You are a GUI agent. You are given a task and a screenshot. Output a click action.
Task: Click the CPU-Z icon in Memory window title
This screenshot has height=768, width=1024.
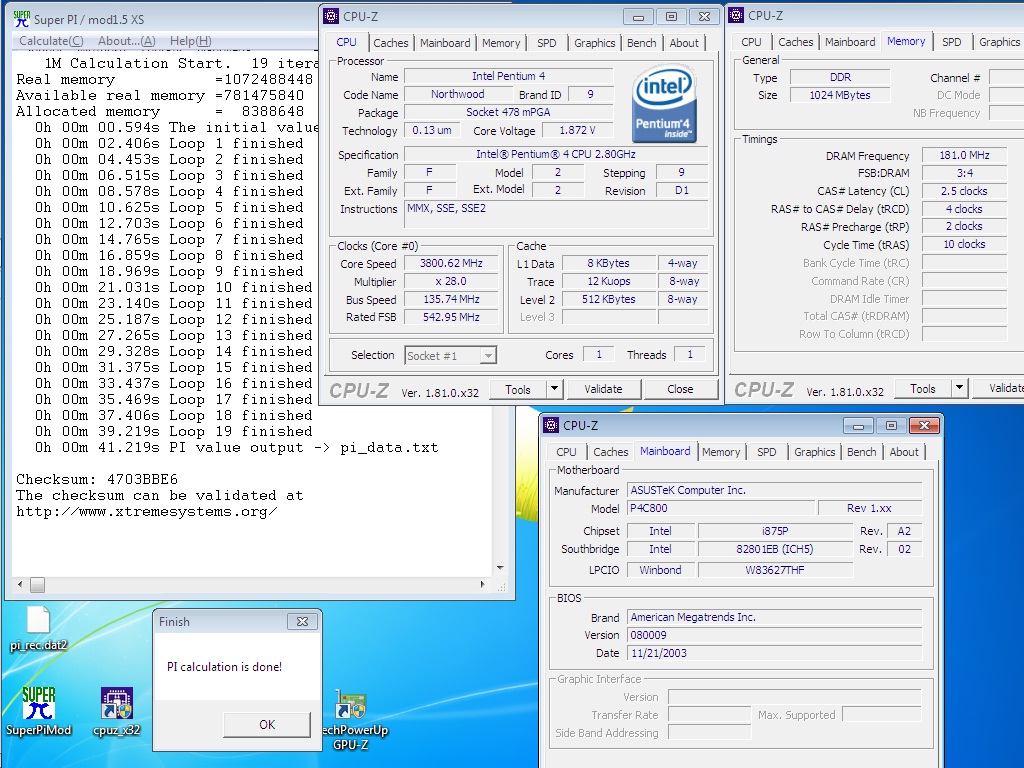(737, 15)
